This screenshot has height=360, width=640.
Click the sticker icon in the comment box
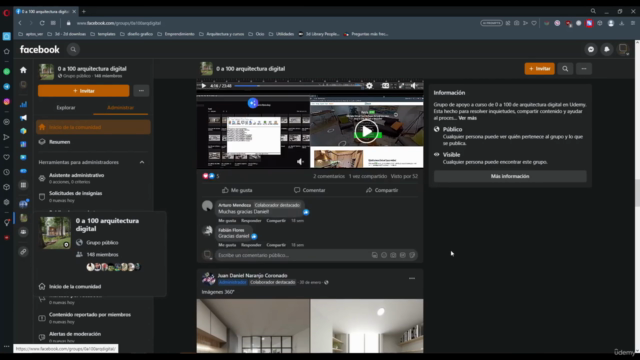tap(412, 255)
